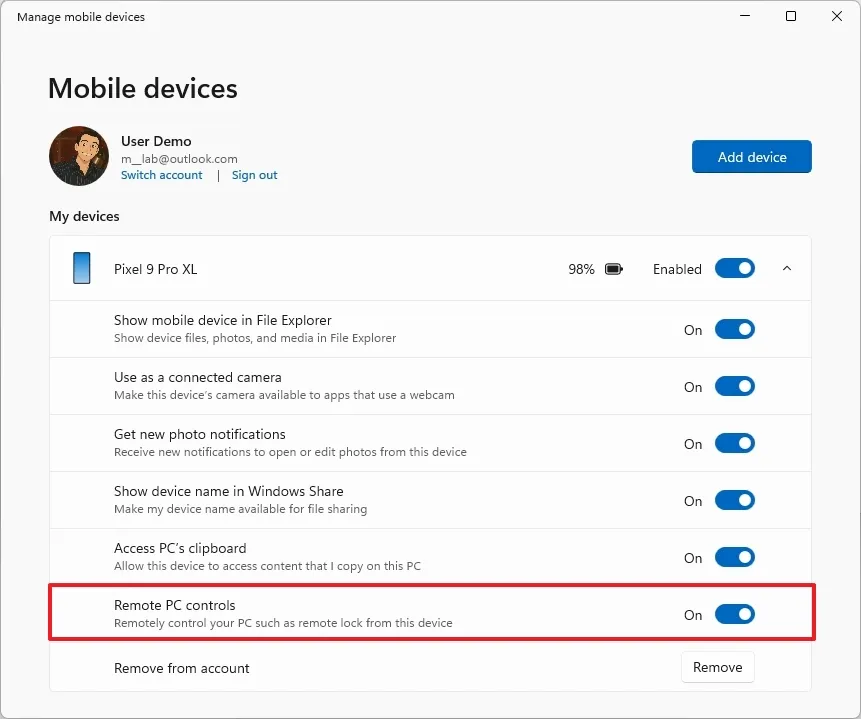Screen dimensions: 861x719
Task: Open the Switch account link
Action: point(161,174)
